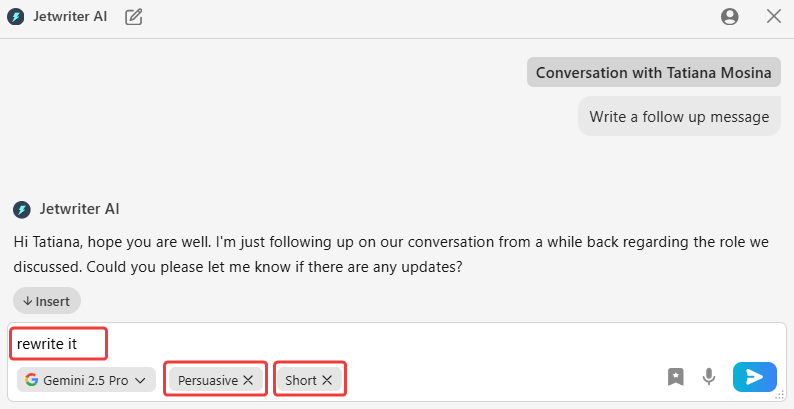Image resolution: width=794 pixels, height=409 pixels.
Task: Close the Jetwriter AI panel
Action: pos(773,16)
